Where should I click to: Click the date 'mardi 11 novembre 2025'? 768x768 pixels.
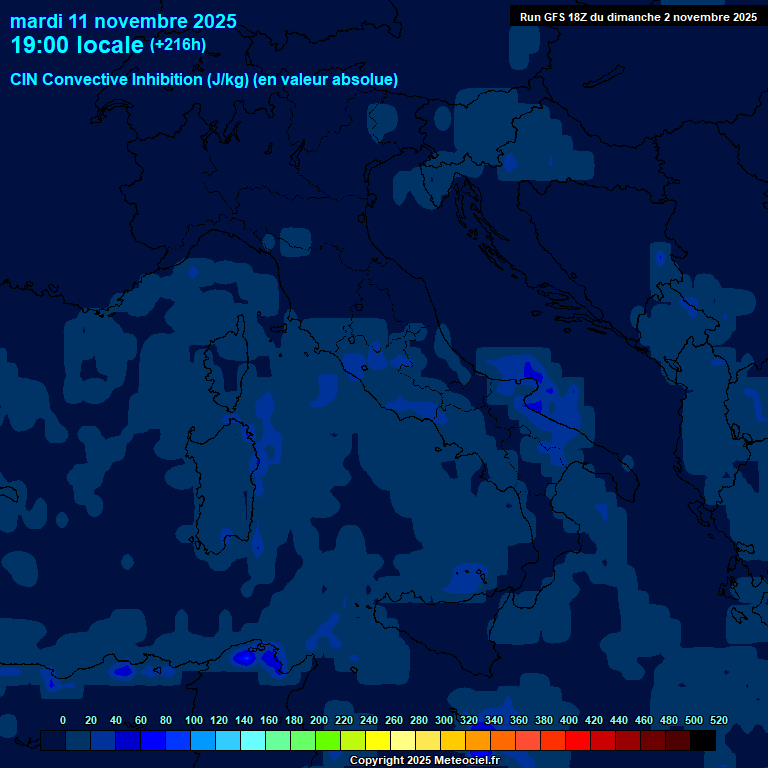[123, 21]
